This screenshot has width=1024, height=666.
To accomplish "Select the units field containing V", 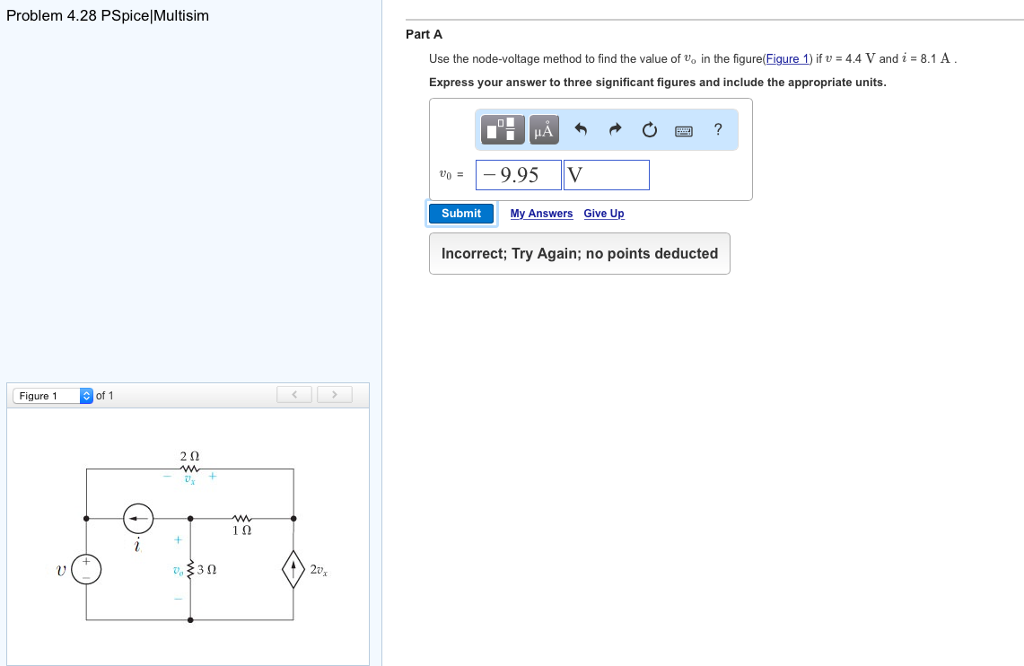I will (607, 174).
